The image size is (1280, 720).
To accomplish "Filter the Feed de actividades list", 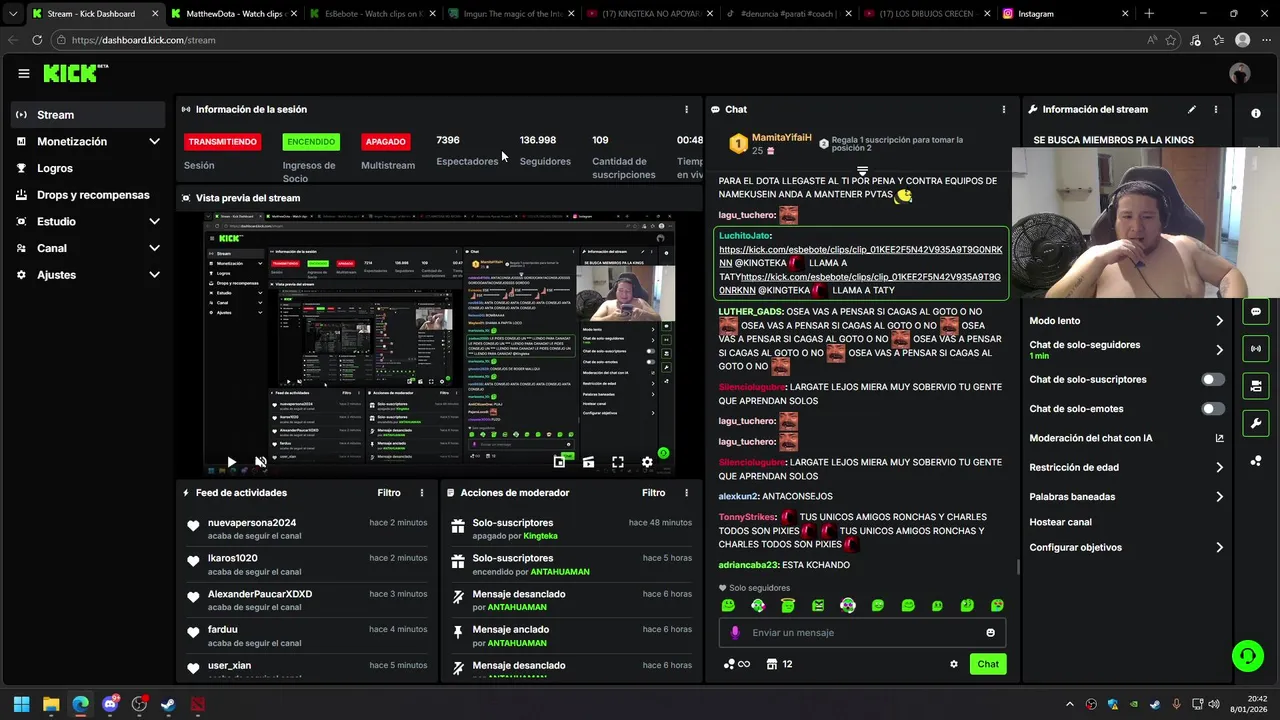I will [389, 493].
